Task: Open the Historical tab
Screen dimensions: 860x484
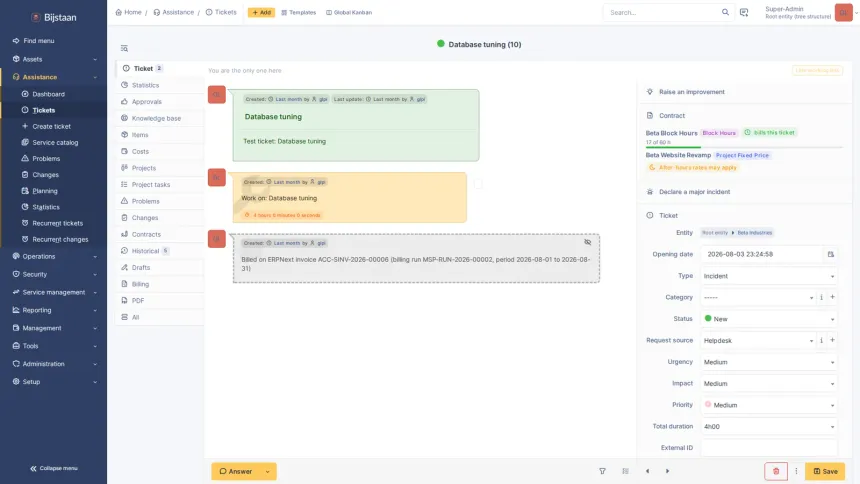Action: (159, 251)
